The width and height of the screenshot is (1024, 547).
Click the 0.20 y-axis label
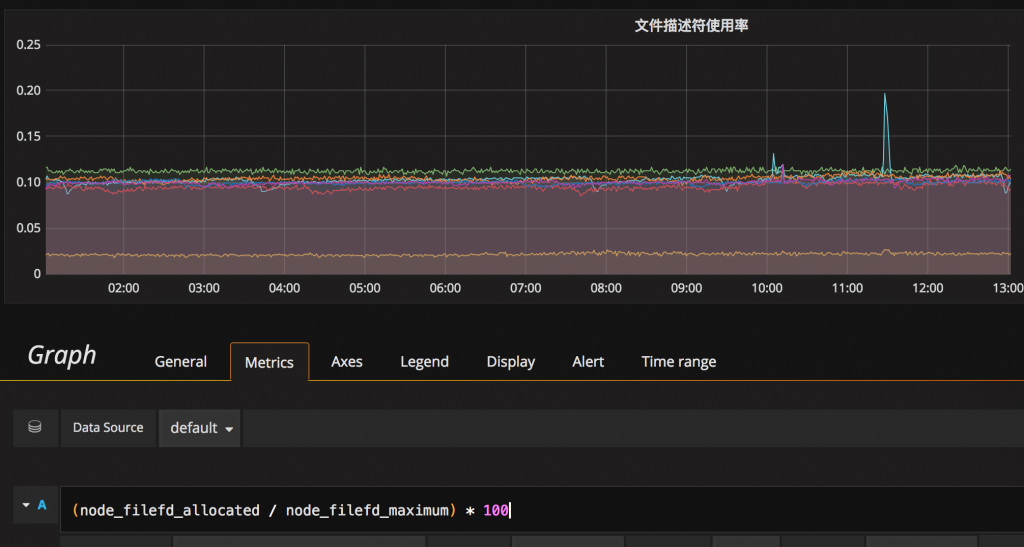29,91
